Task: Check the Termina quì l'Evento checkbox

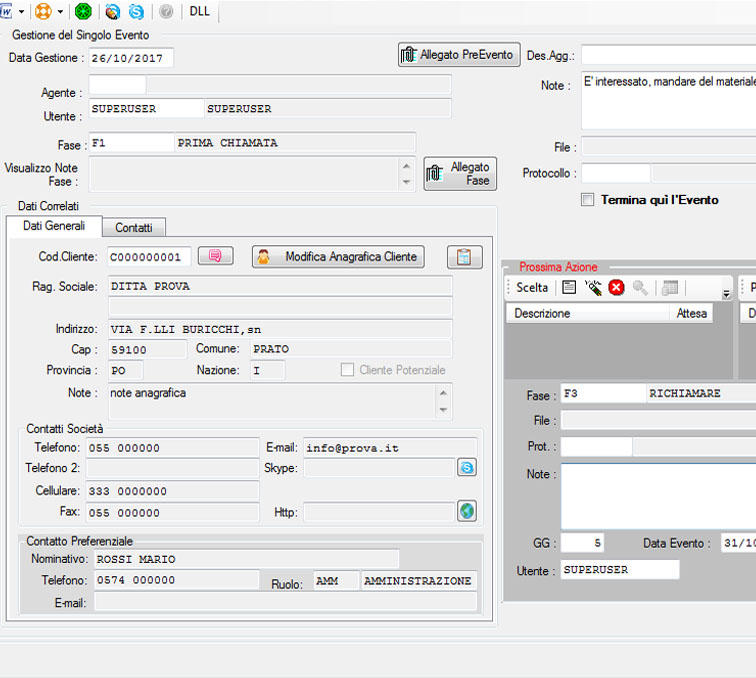Action: [587, 200]
